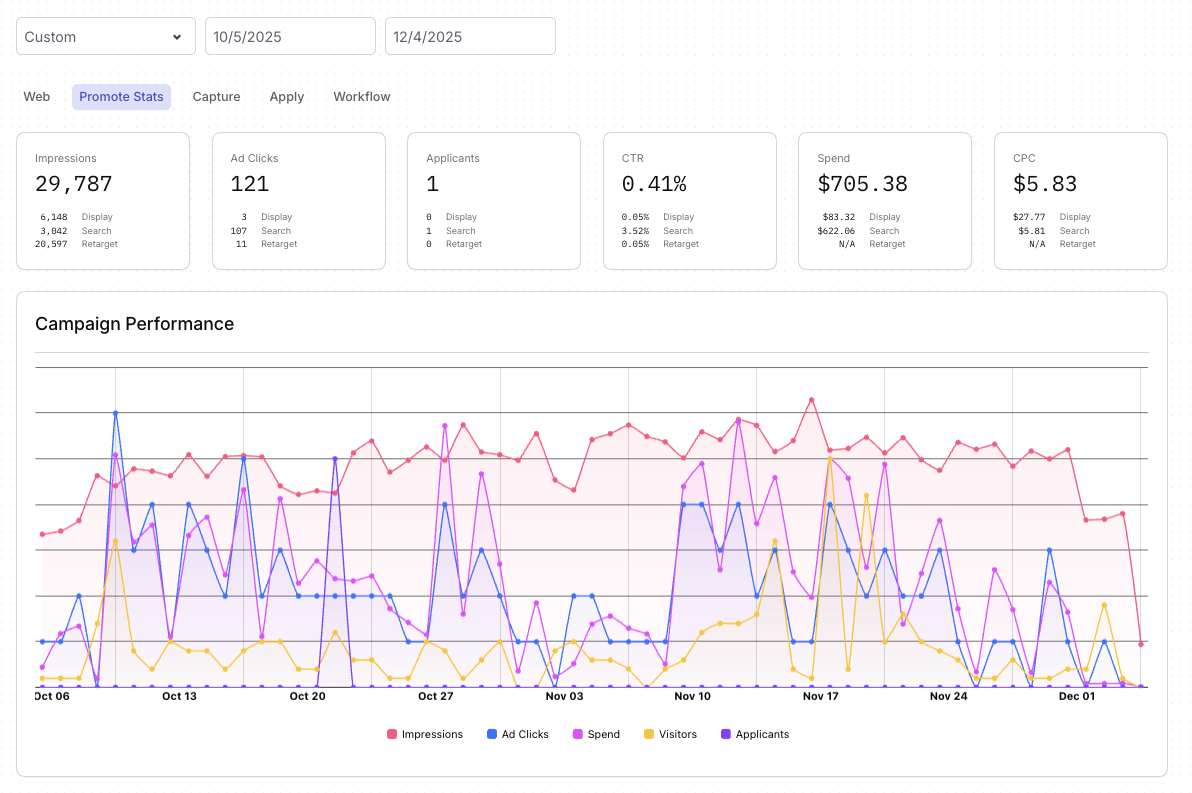Select the Promote Stats tab

coord(121,97)
